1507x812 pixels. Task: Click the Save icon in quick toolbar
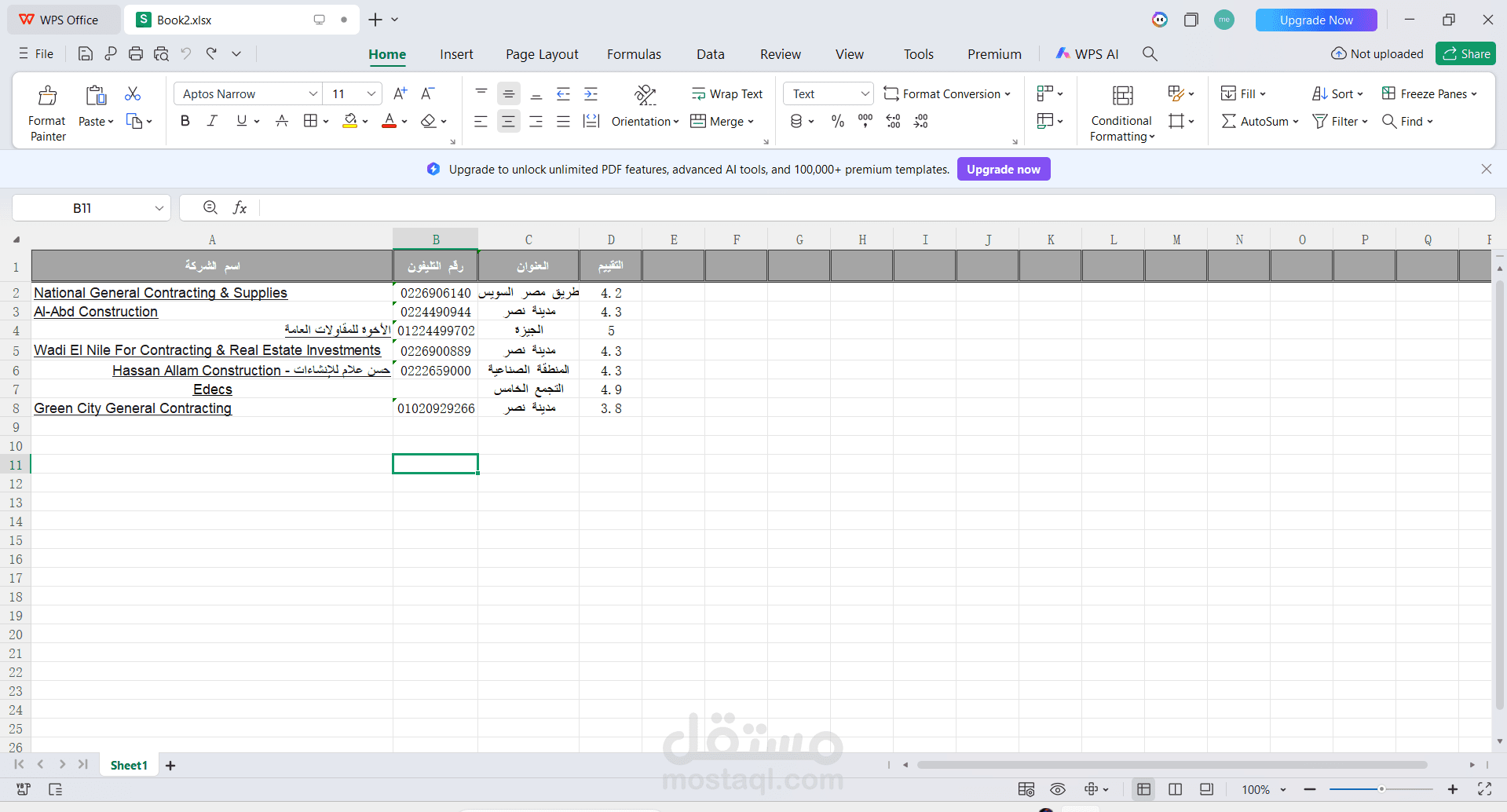pyautogui.click(x=86, y=53)
